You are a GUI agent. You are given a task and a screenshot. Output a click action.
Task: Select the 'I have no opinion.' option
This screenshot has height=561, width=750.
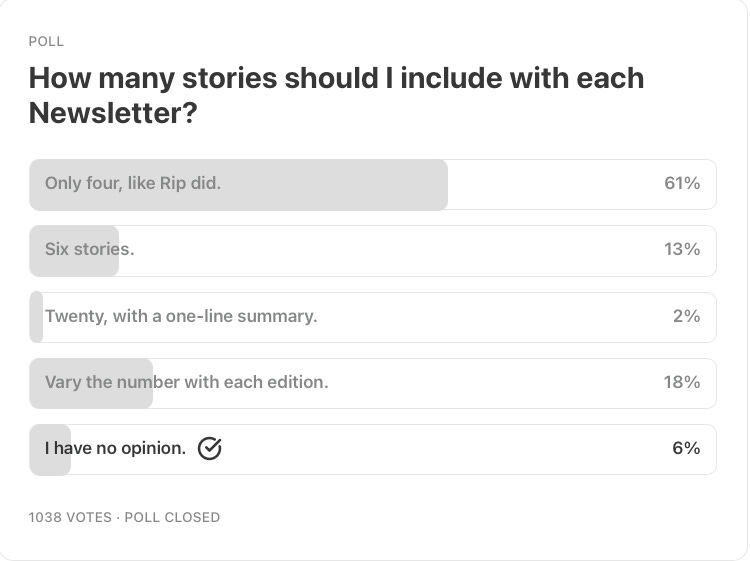pos(373,449)
